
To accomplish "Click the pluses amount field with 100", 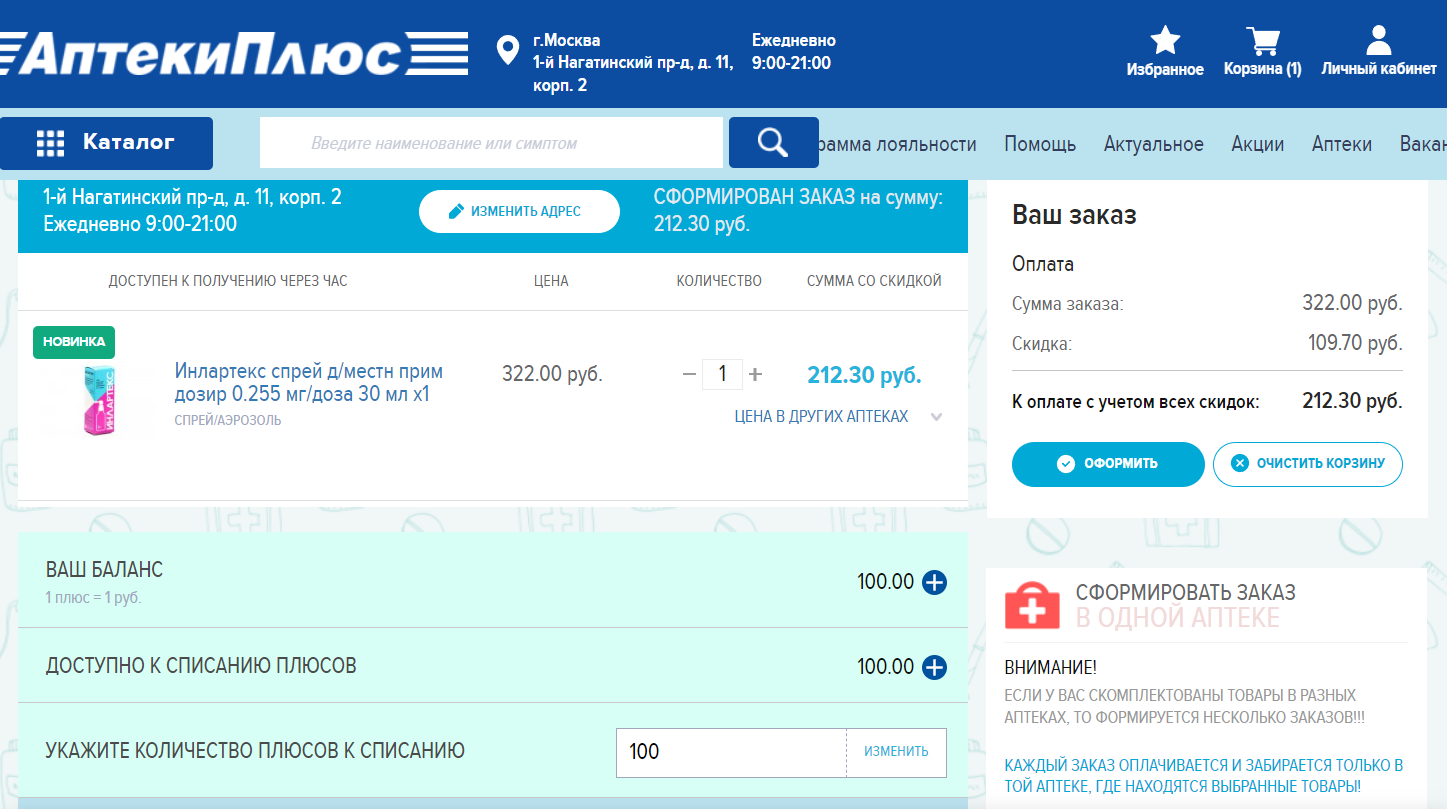I will [731, 752].
